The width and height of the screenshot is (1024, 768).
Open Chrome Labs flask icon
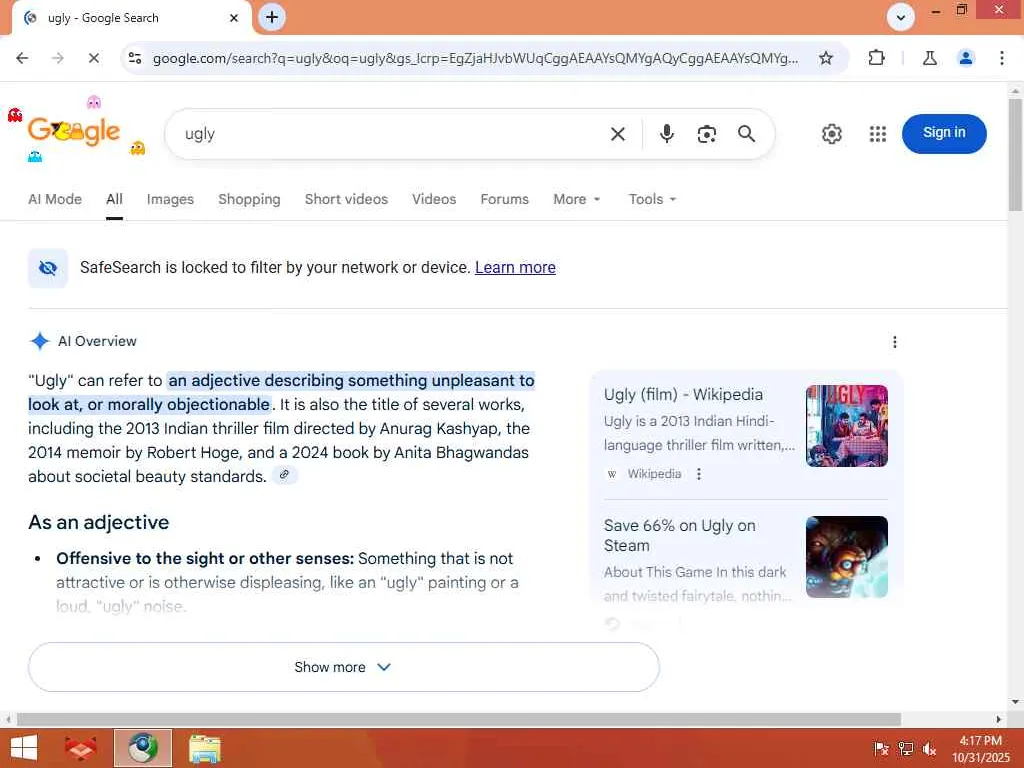pos(930,58)
